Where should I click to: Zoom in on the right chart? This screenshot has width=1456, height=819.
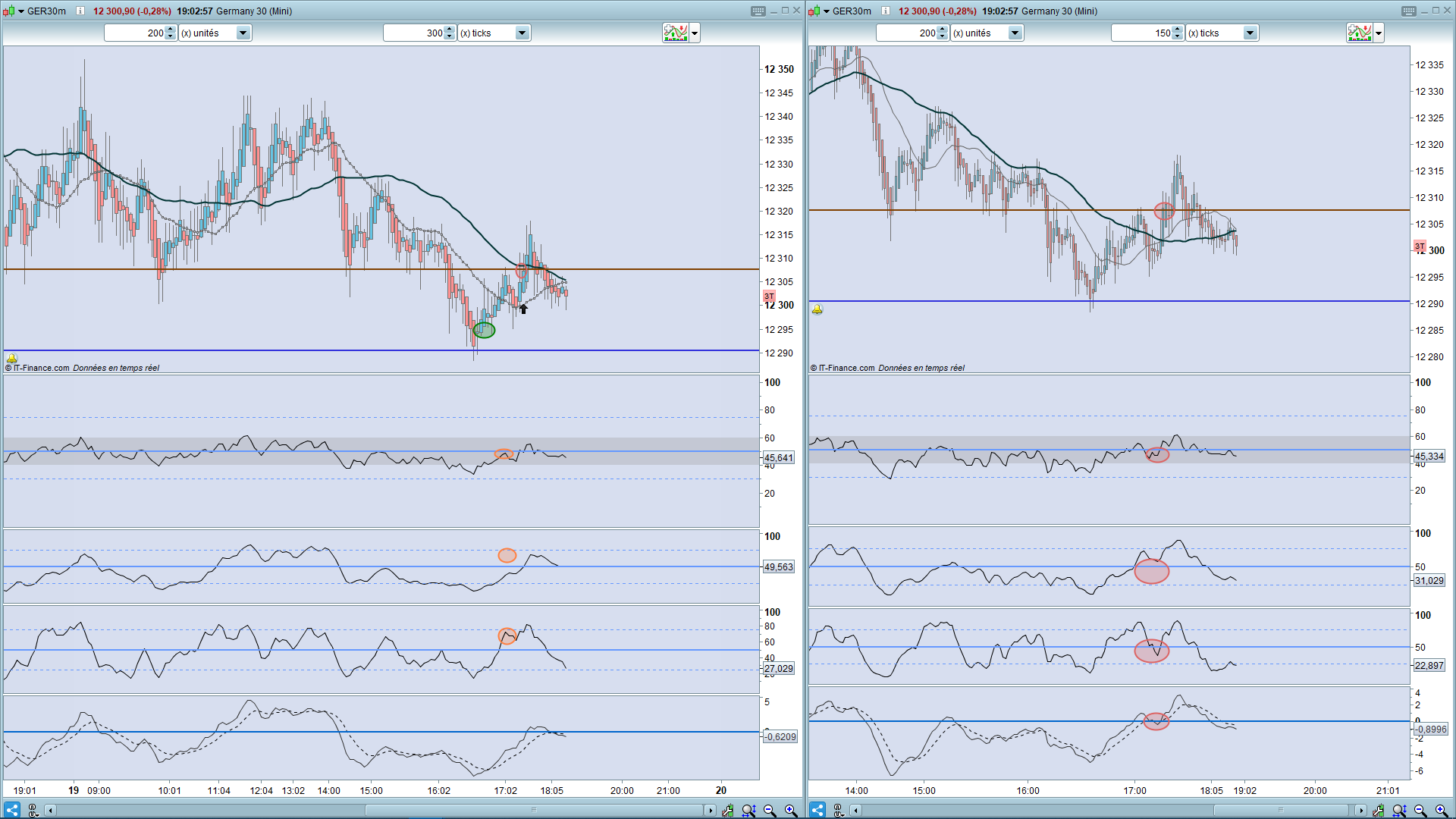tap(1441, 811)
